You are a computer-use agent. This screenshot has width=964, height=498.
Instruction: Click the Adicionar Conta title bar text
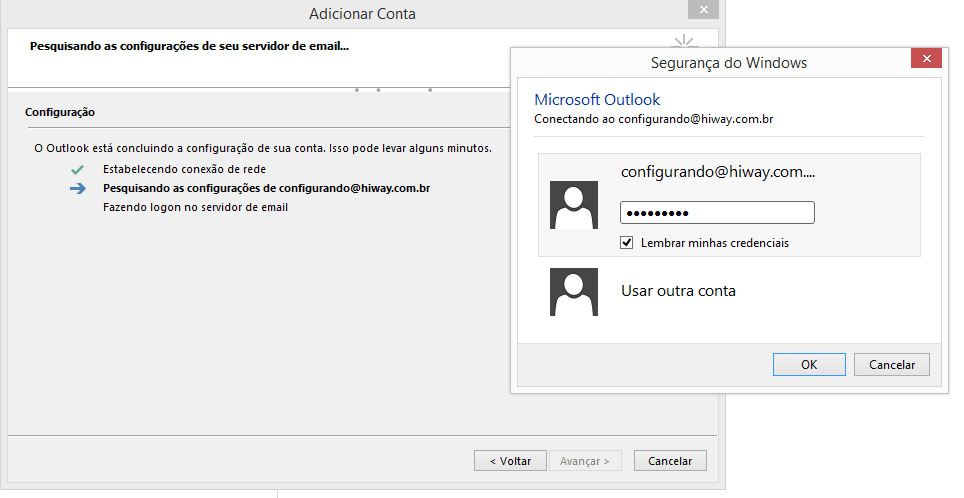362,14
